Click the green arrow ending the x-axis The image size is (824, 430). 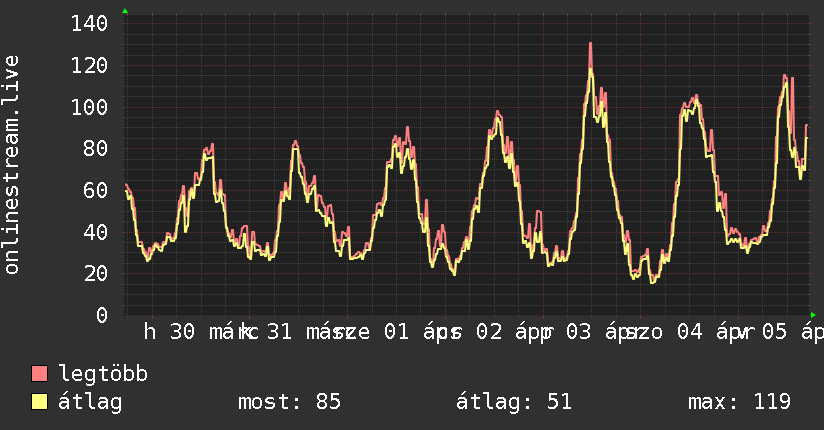point(813,315)
